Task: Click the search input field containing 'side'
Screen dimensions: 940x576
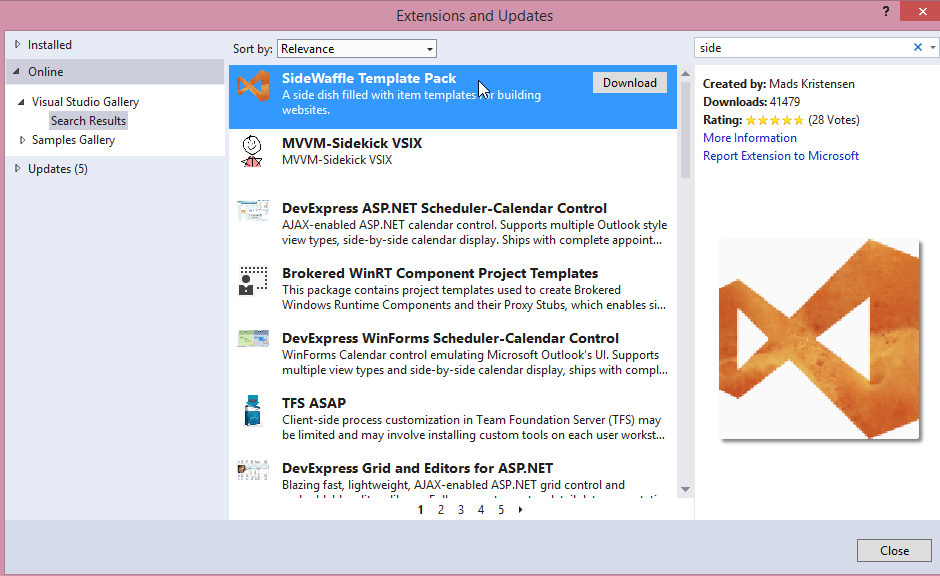Action: coord(802,47)
